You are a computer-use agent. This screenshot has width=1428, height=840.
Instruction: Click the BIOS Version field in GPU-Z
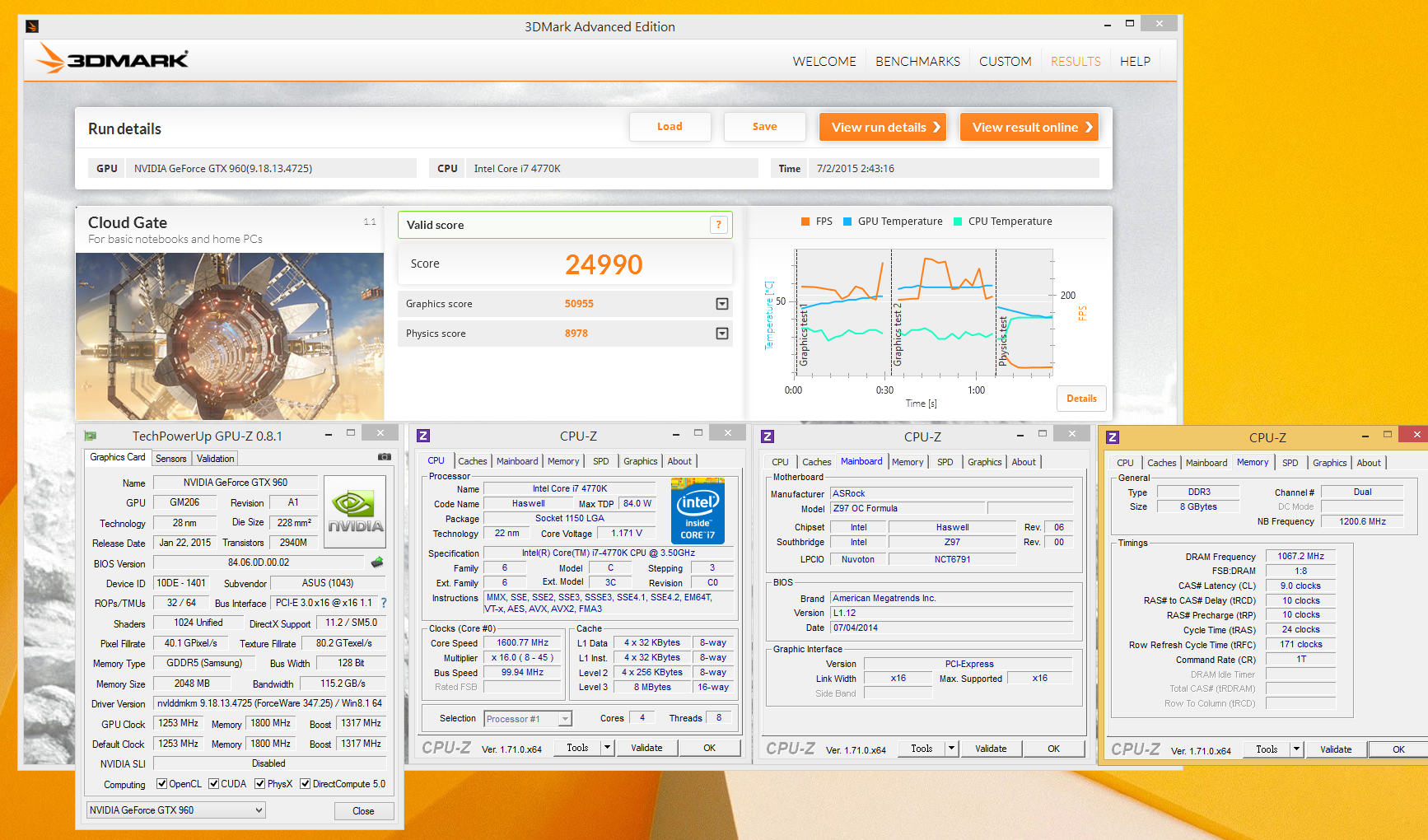[259, 563]
